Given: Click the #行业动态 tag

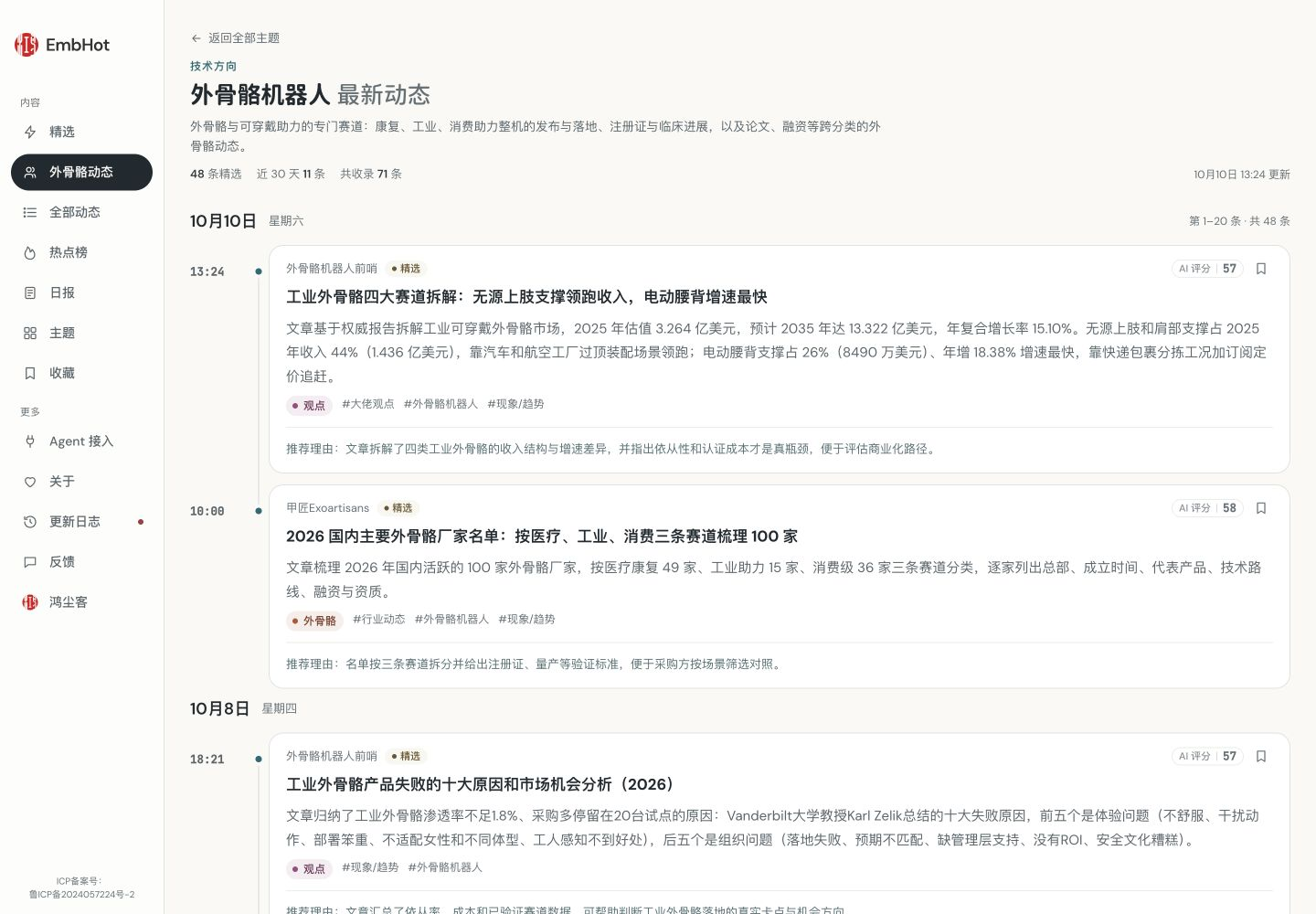Looking at the screenshot, I should [x=379, y=619].
